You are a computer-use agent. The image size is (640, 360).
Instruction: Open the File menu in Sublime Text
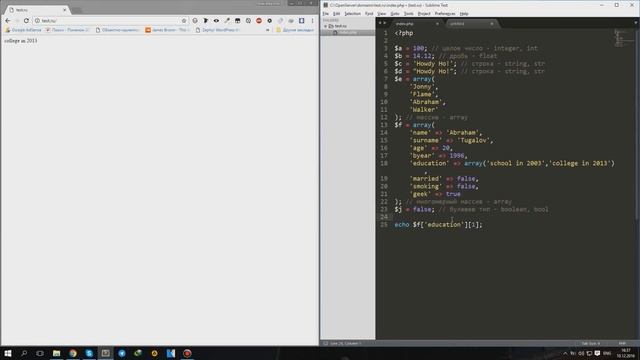[326, 13]
